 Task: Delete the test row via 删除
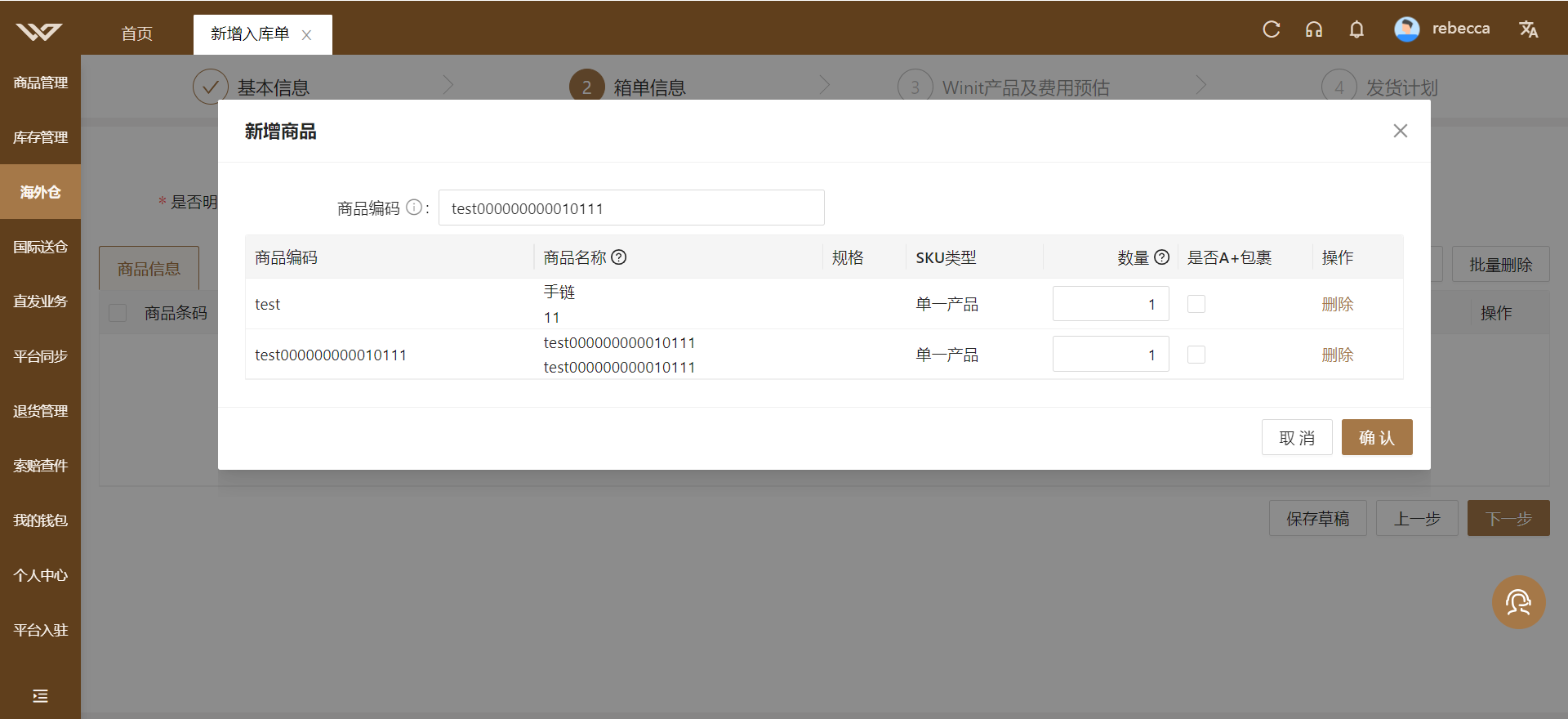pyautogui.click(x=1338, y=304)
